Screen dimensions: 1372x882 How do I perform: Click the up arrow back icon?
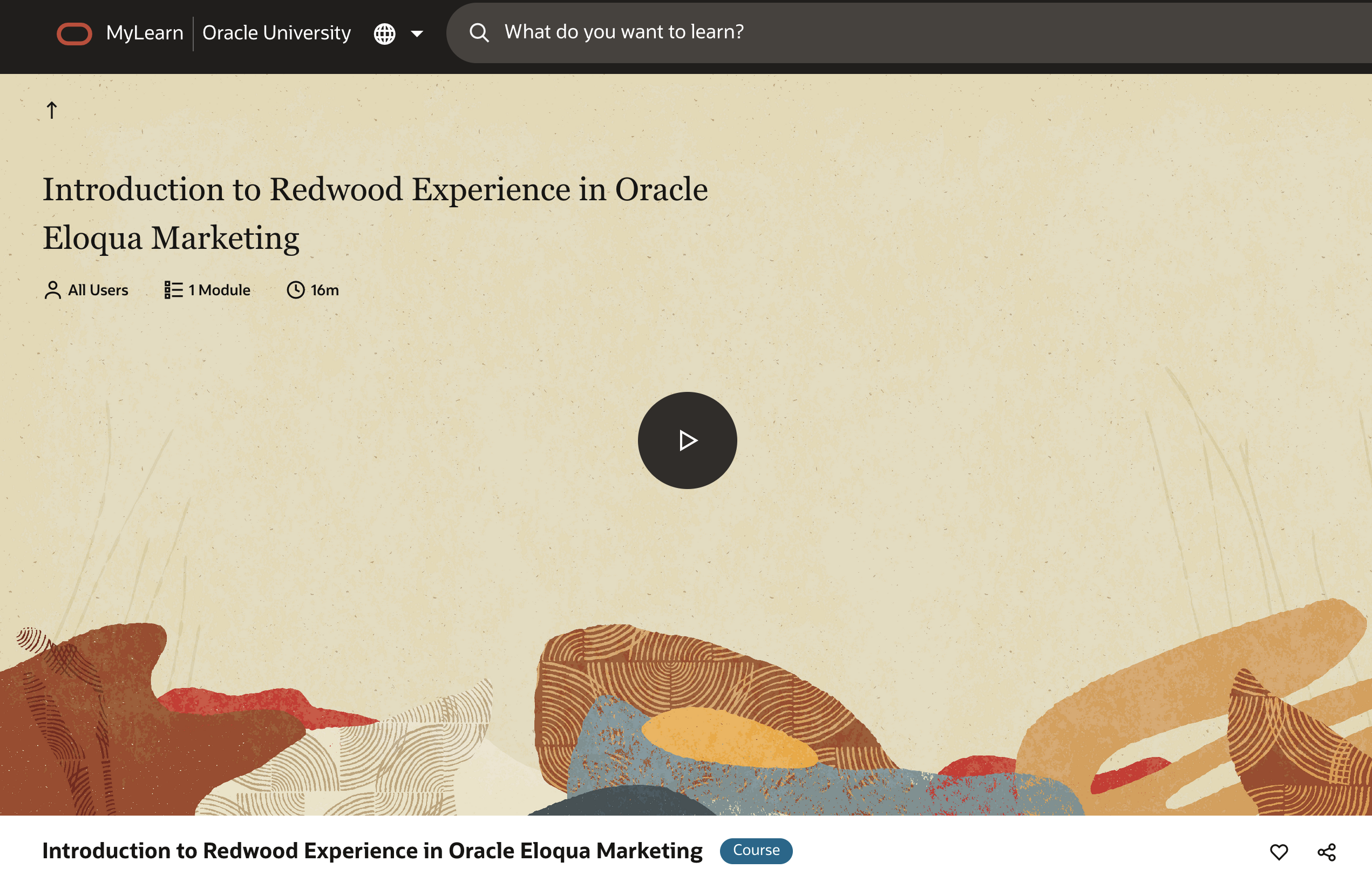pos(51,110)
